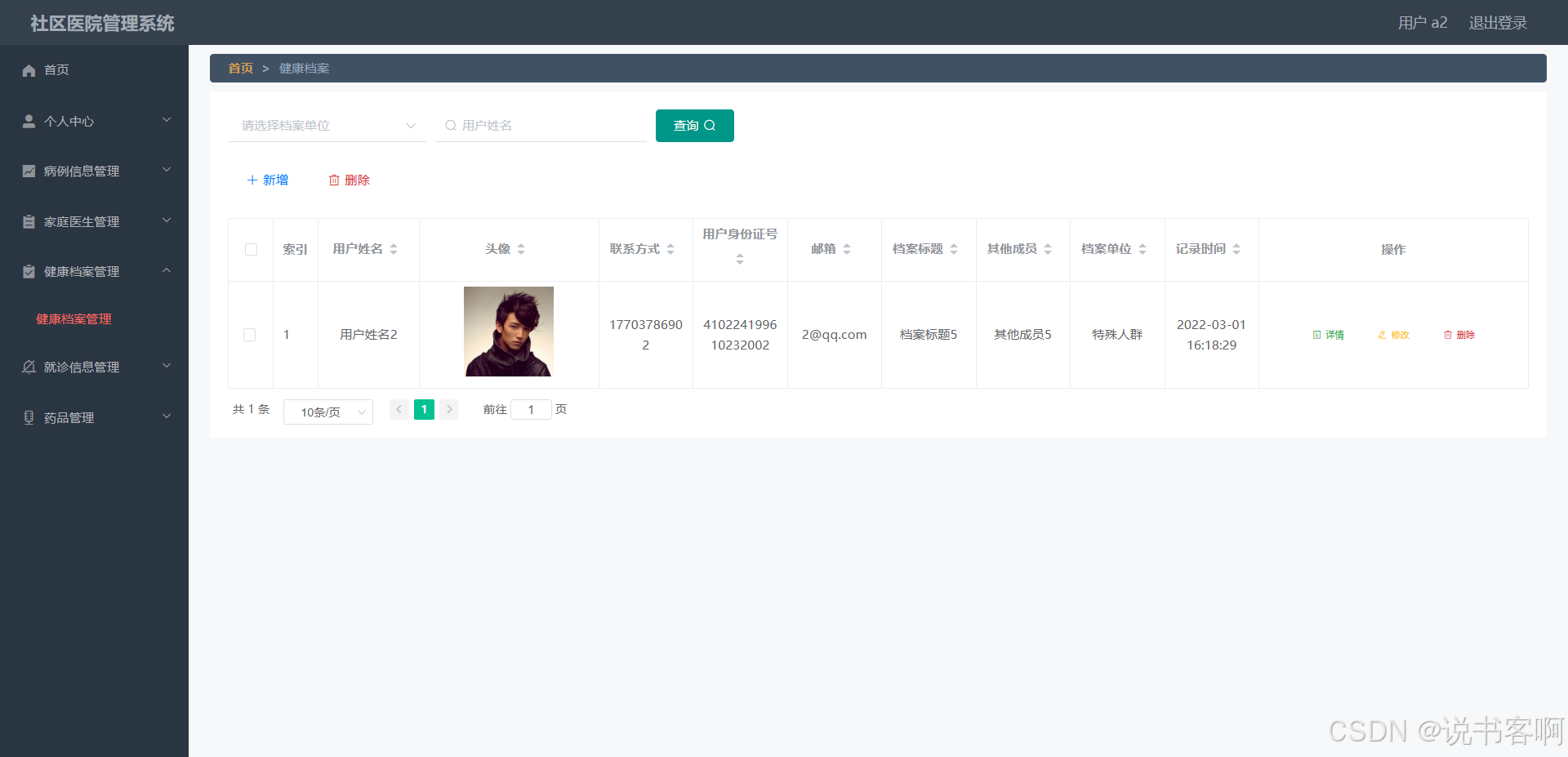View 详情 for 用户姓名2 row
This screenshot has height=757, width=1568.
point(1328,335)
